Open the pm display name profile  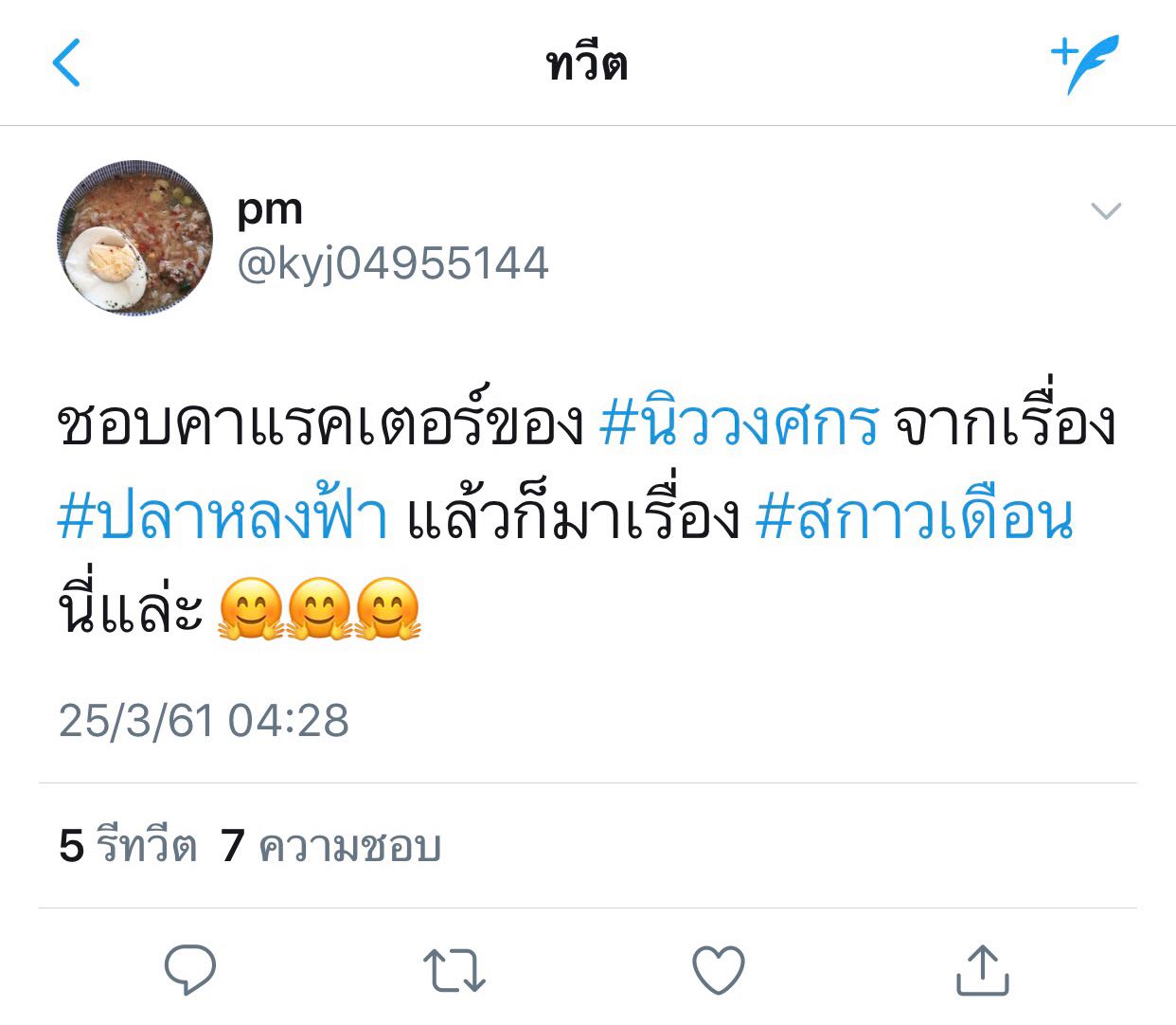270,210
